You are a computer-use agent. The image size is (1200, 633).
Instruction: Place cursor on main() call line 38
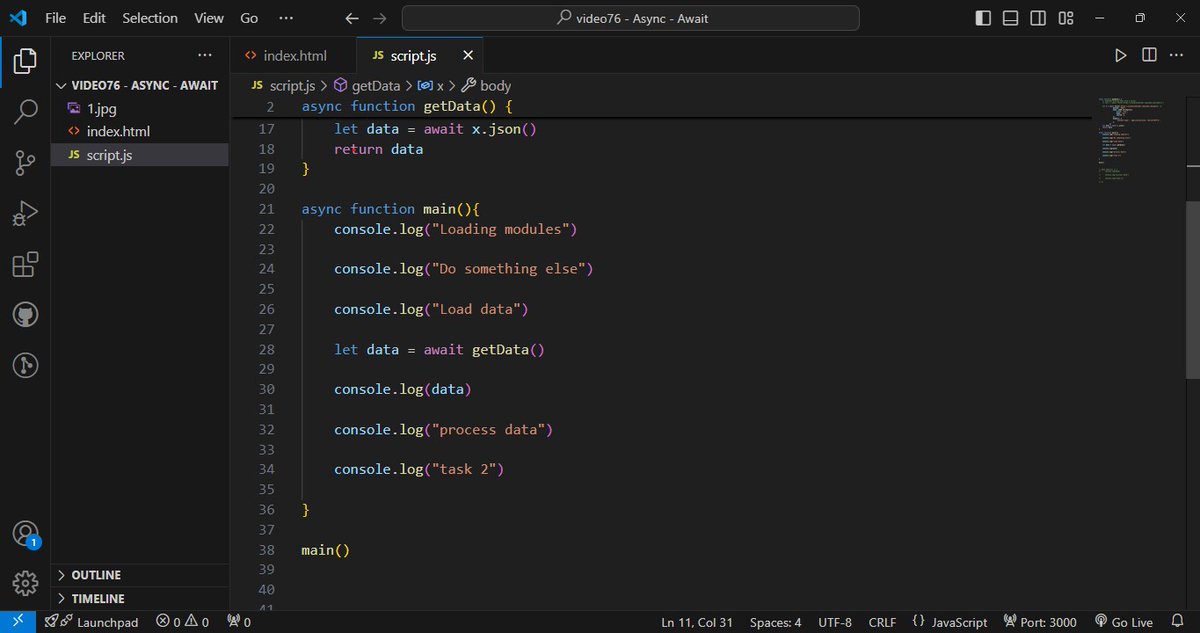point(325,550)
